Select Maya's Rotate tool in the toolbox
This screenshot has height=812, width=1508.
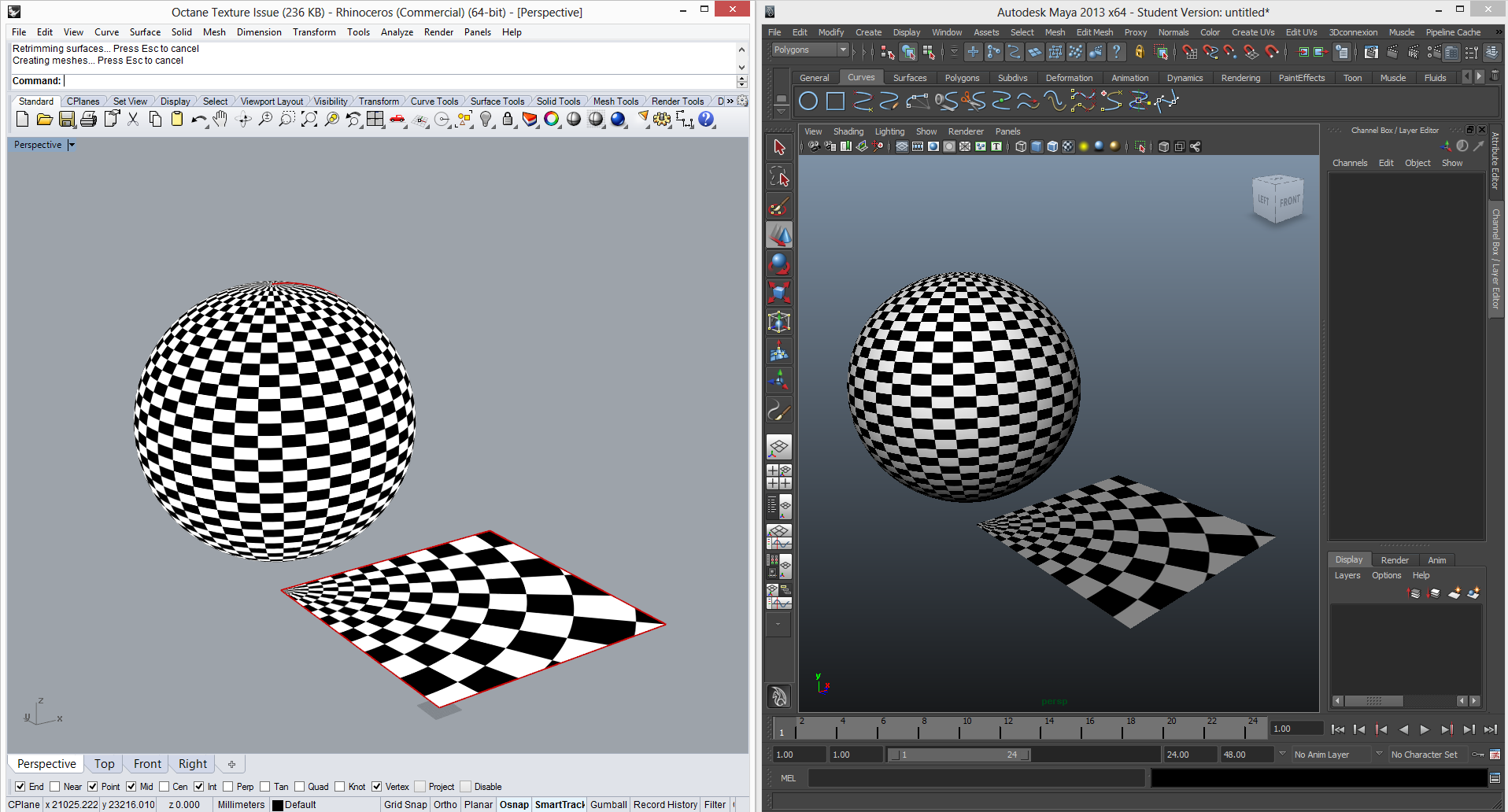click(x=778, y=264)
